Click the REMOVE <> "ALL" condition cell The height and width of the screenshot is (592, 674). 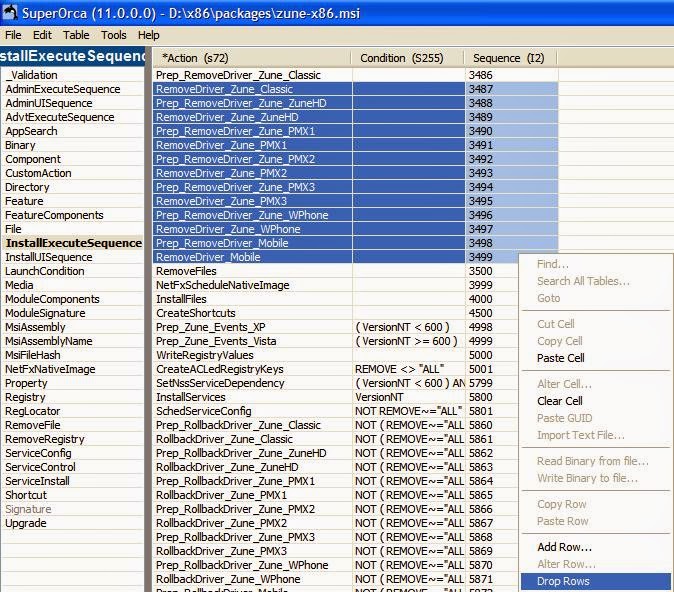coord(409,369)
